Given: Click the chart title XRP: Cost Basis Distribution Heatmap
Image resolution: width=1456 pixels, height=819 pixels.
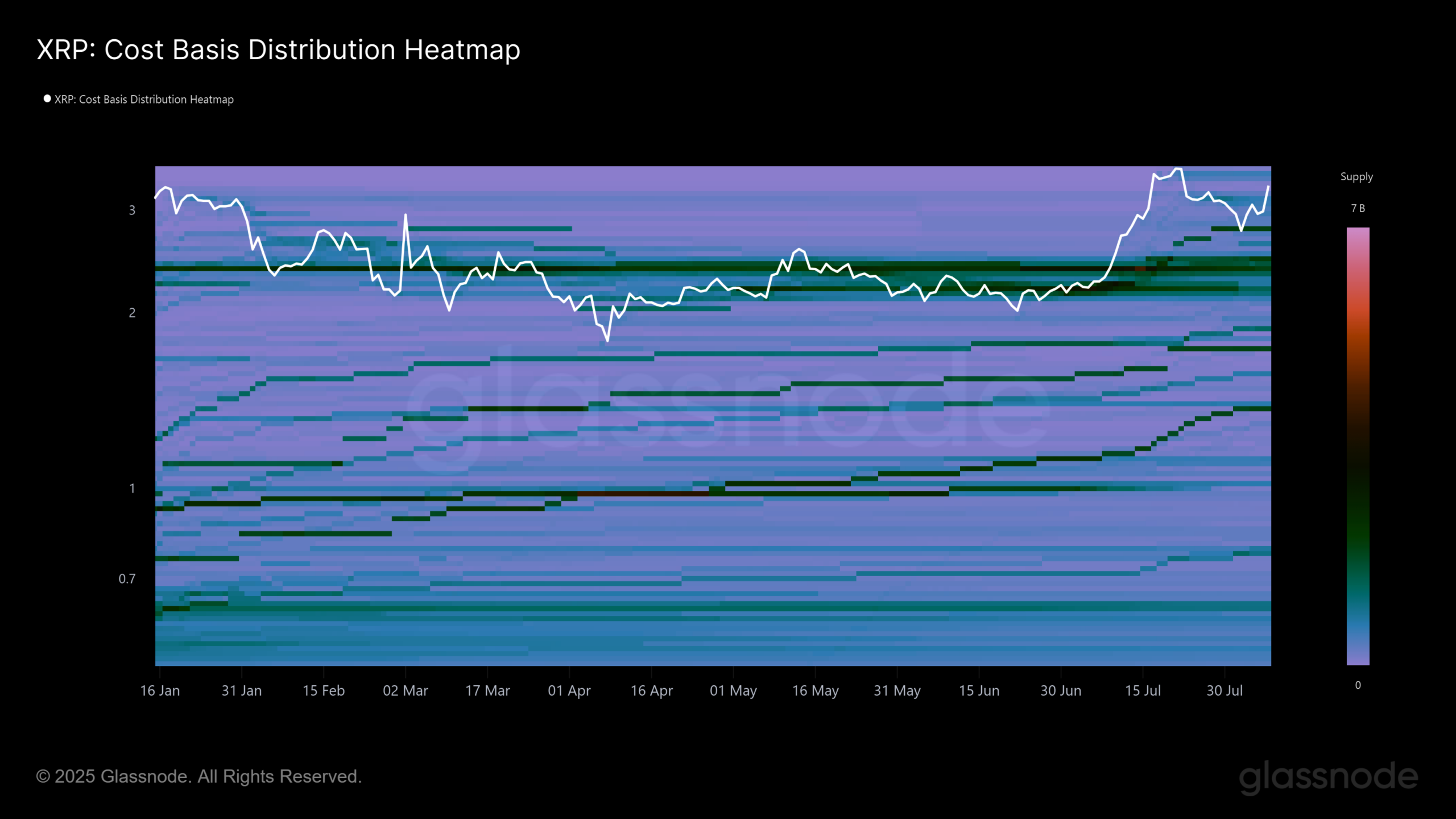Looking at the screenshot, I should [x=278, y=49].
